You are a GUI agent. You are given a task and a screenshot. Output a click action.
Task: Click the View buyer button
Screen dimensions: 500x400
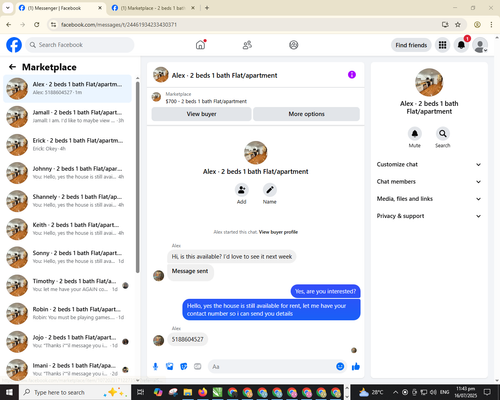(201, 114)
